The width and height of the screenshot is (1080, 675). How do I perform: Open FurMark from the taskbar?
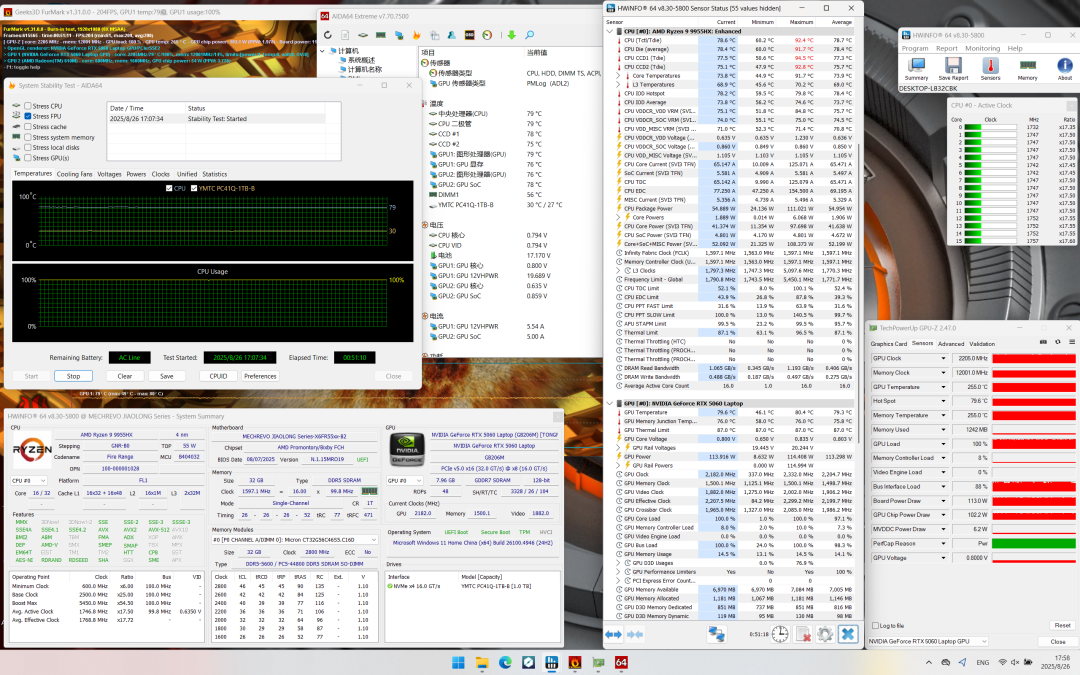coord(575,663)
